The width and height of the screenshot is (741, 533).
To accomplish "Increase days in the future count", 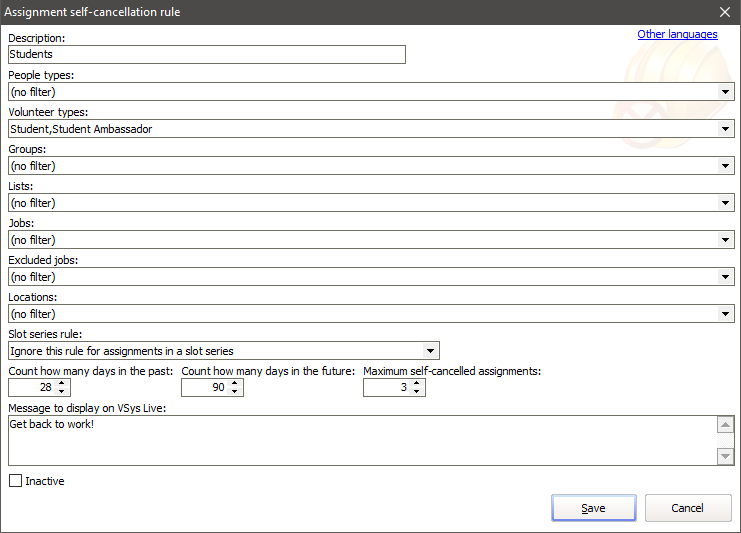I will [x=234, y=383].
